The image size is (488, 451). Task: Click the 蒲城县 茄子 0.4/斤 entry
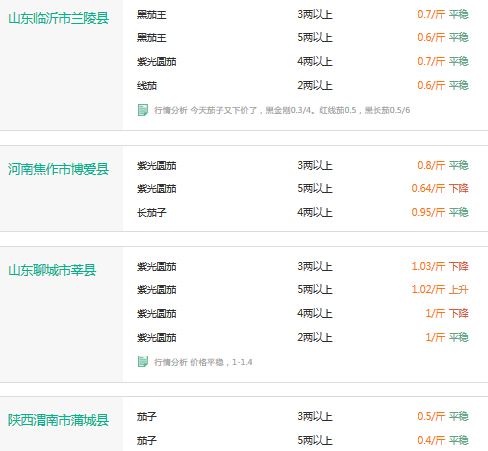(x=303, y=440)
